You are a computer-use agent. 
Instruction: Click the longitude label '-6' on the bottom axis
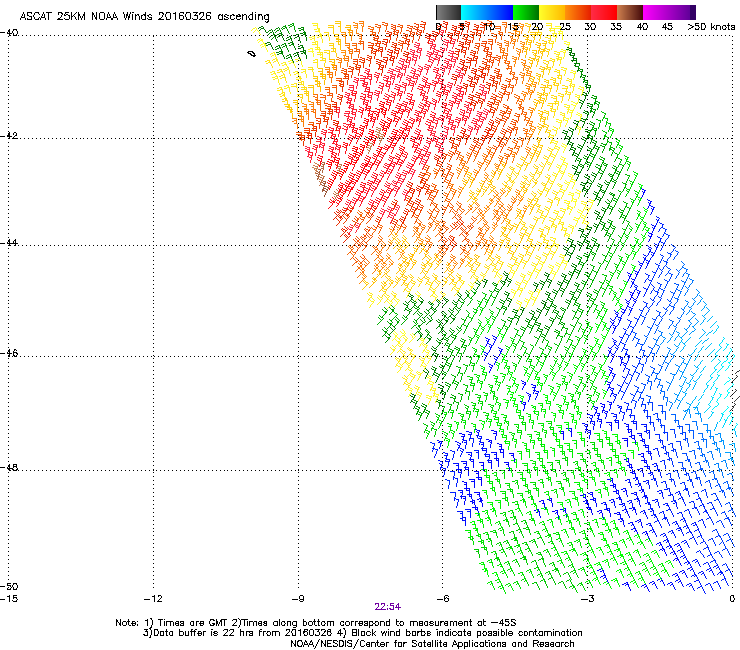[442, 599]
